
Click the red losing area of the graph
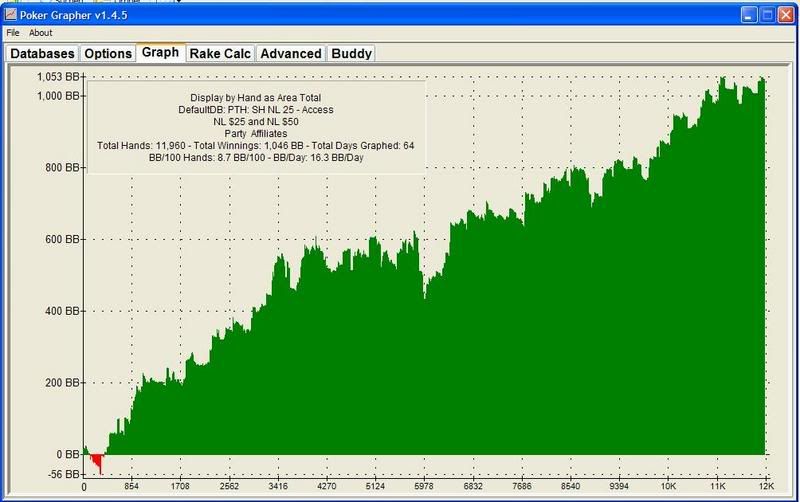point(98,461)
